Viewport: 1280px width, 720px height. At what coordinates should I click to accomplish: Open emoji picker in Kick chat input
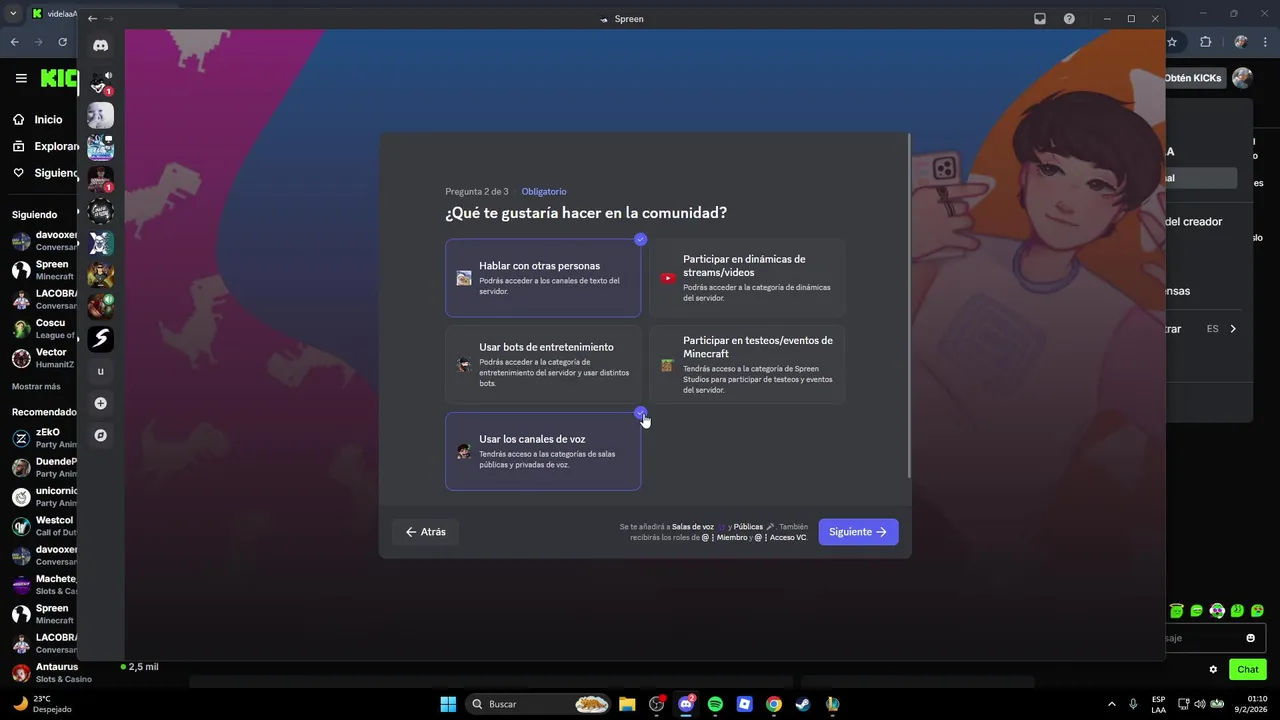[x=1251, y=638]
